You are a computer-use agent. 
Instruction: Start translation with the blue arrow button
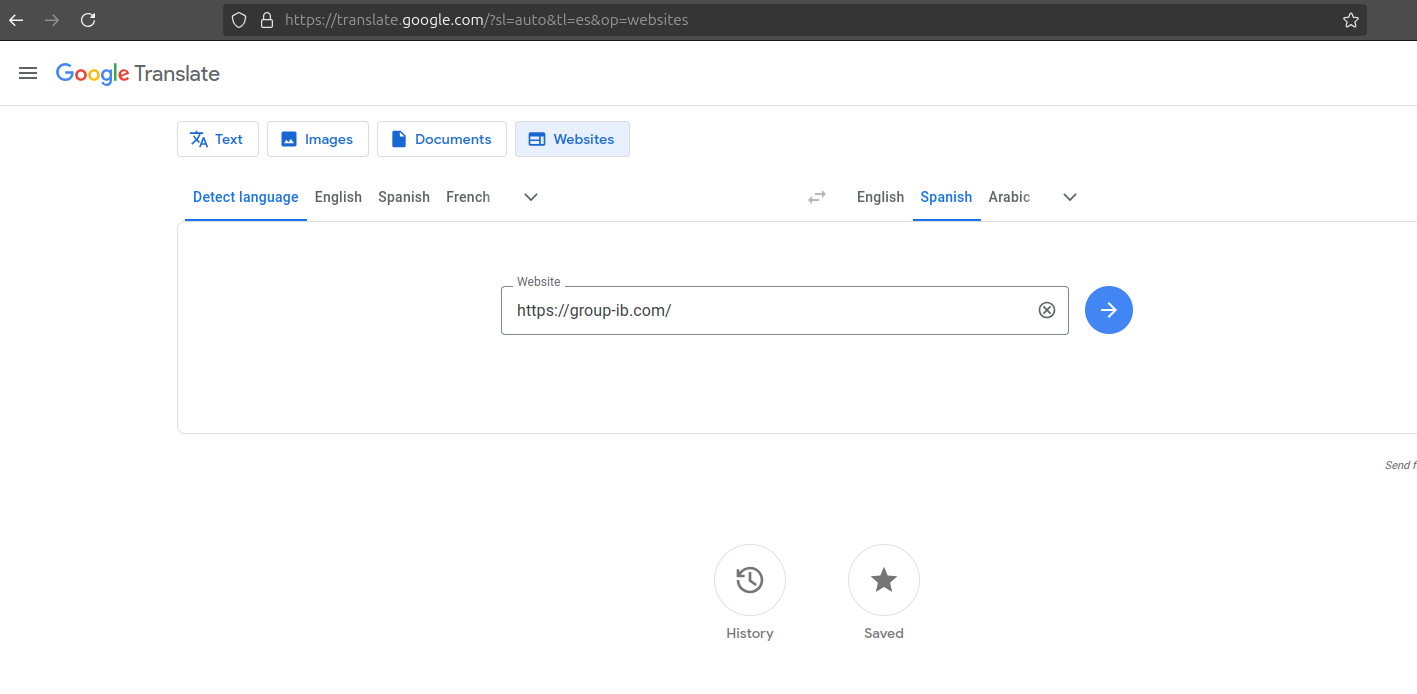click(1108, 310)
